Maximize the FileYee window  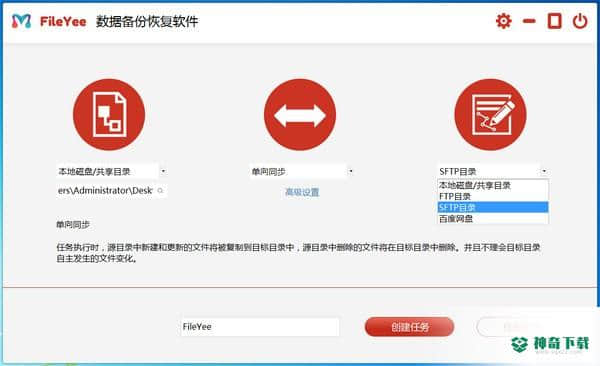(554, 21)
